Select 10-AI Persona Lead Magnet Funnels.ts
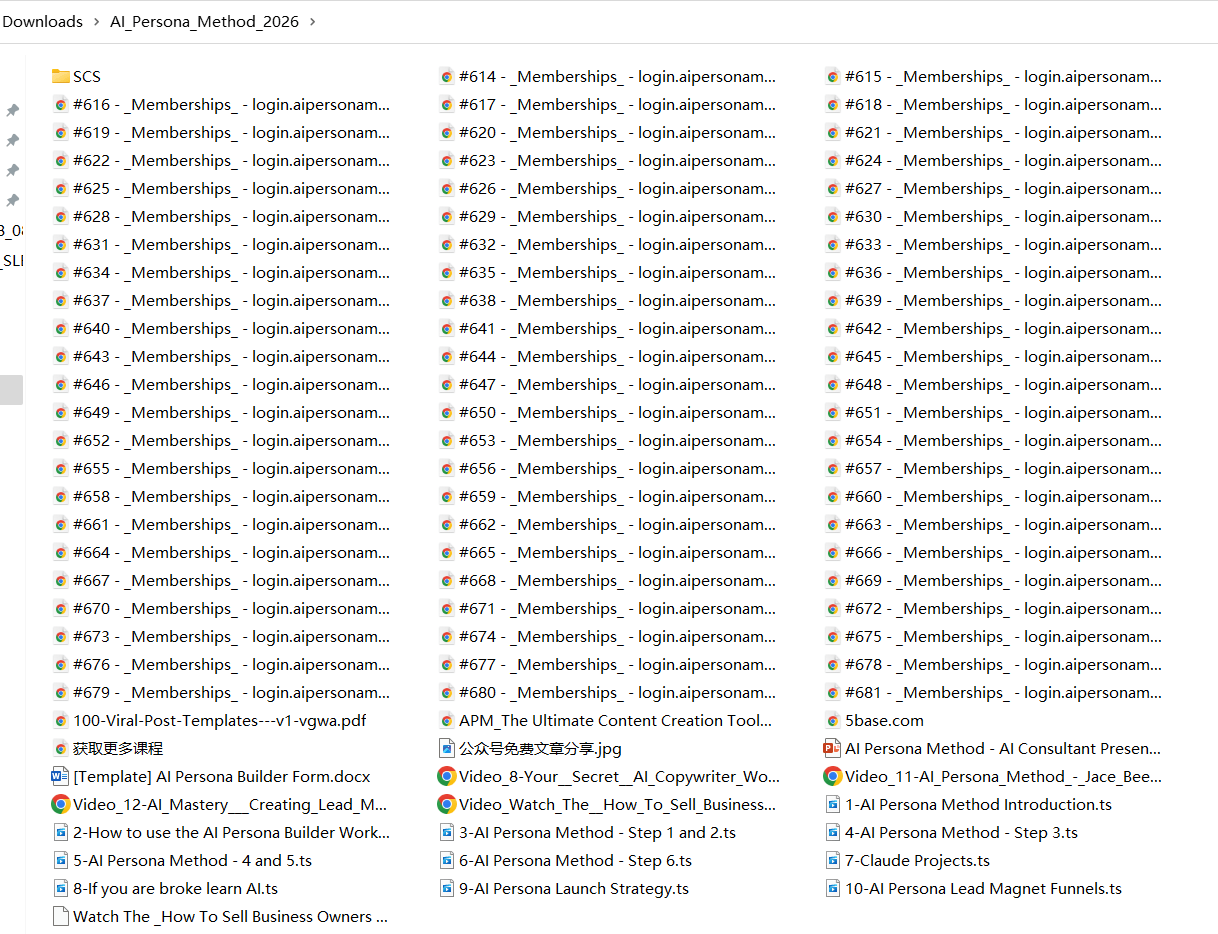 point(982,888)
